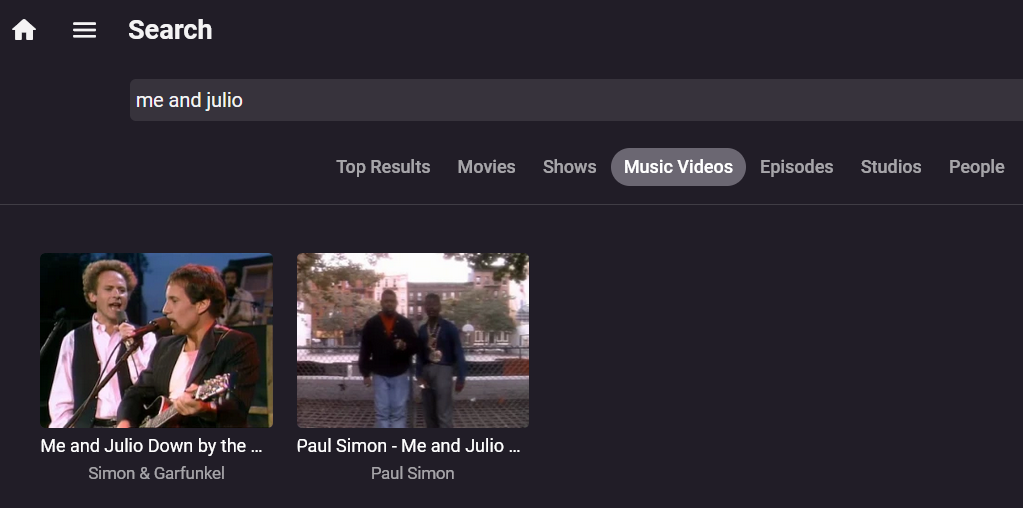Click the title "Paul Simon - Me and Julio ..."
Viewport: 1023px width, 508px height.
tap(408, 446)
